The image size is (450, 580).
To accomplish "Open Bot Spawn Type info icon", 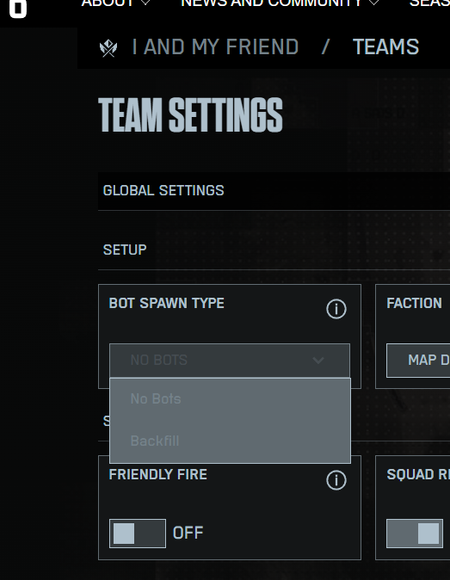I will [x=336, y=309].
